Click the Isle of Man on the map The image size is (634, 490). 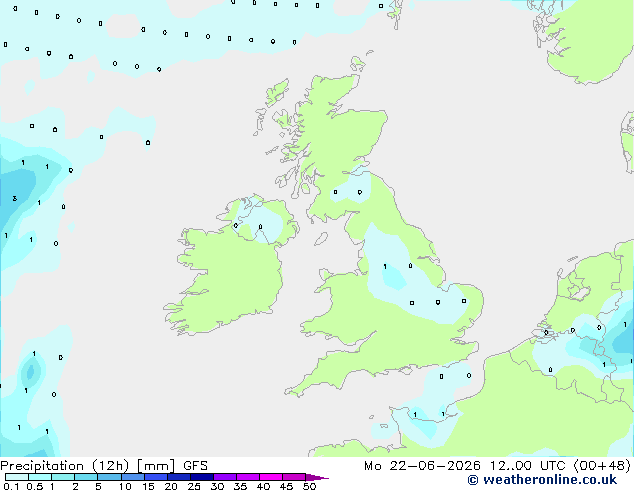point(321,239)
